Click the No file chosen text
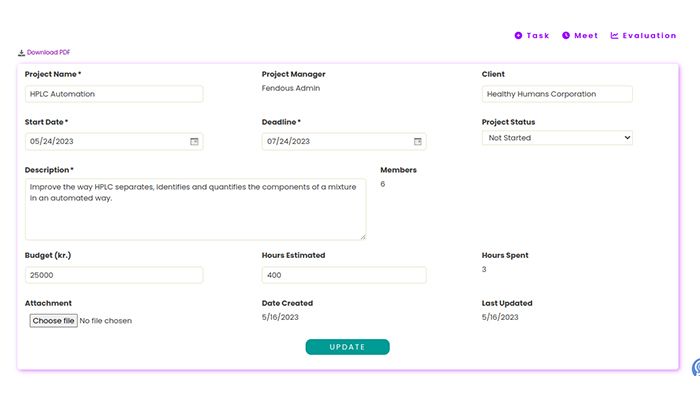700x400 pixels. click(106, 321)
